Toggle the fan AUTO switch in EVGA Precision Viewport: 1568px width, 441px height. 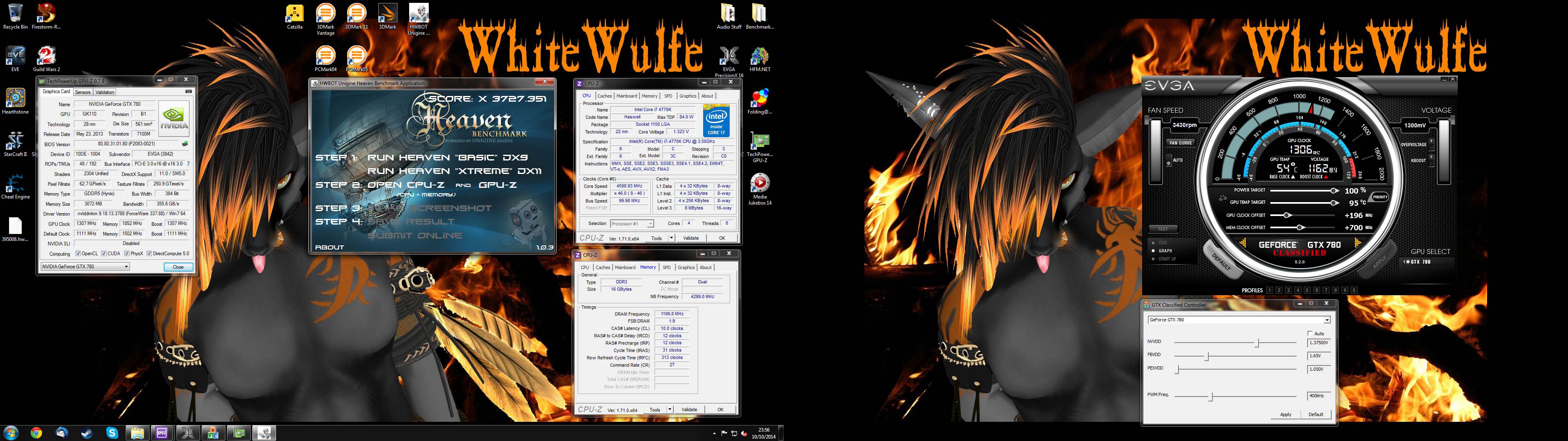tap(1169, 161)
